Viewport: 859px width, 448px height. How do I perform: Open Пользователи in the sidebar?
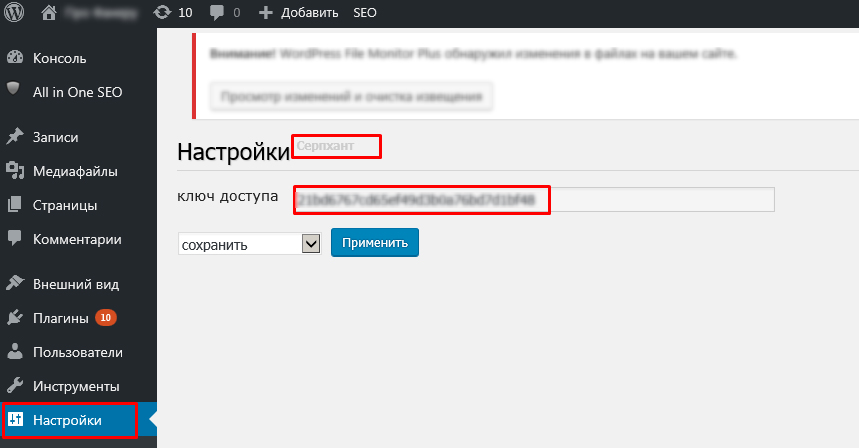(x=78, y=352)
